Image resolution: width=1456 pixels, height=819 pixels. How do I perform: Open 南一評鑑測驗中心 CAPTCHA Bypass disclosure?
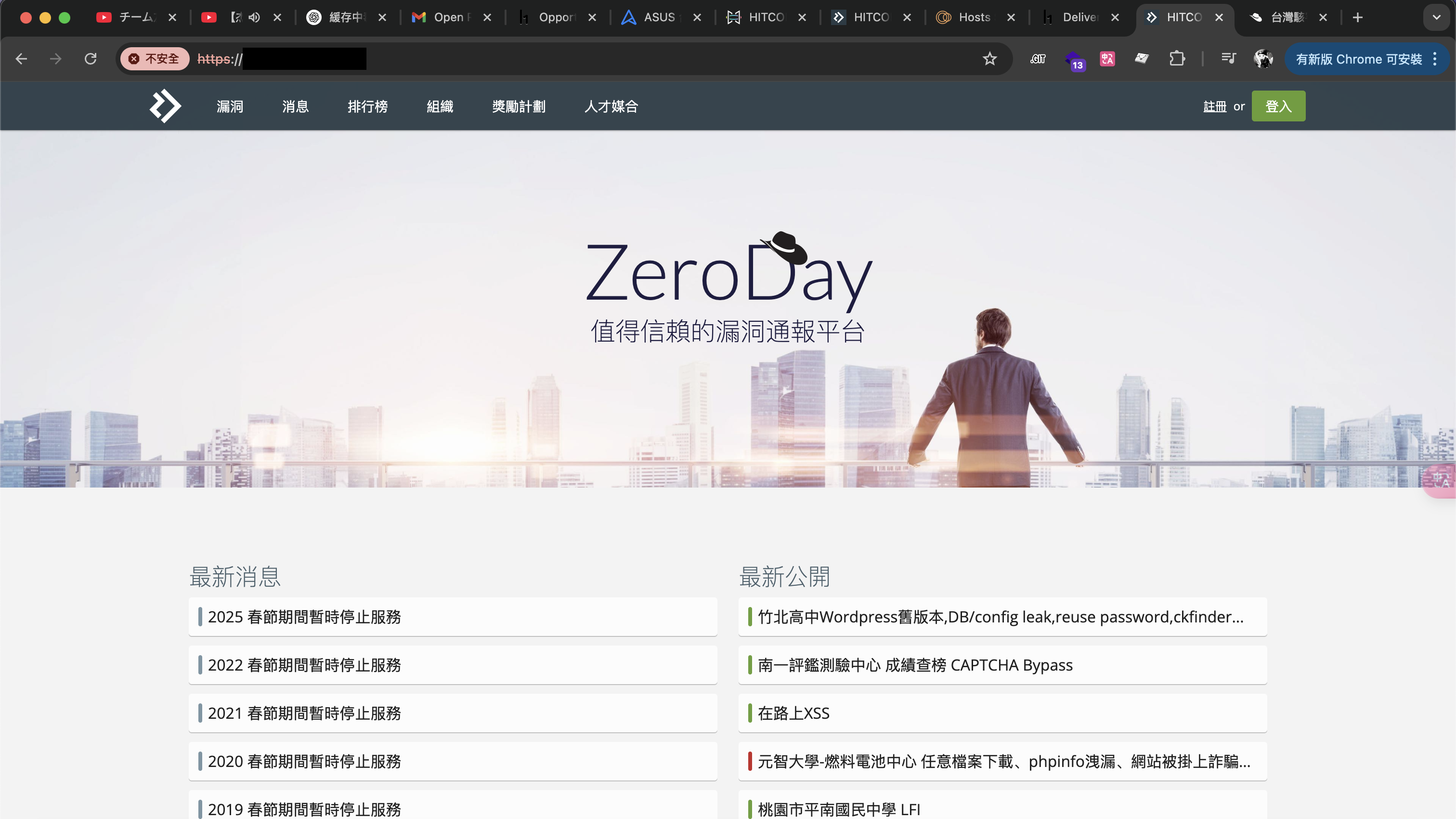coord(1003,664)
